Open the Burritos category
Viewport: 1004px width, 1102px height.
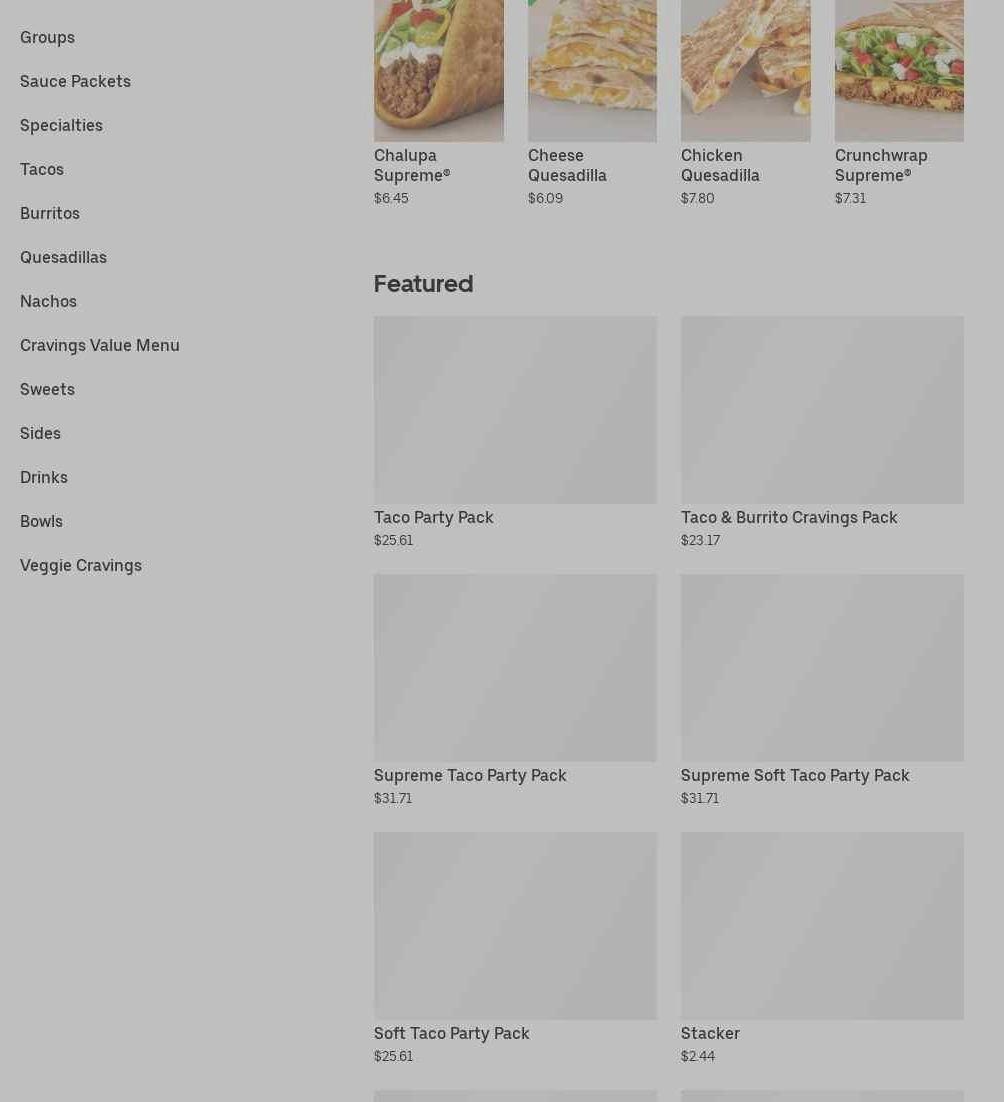(50, 214)
